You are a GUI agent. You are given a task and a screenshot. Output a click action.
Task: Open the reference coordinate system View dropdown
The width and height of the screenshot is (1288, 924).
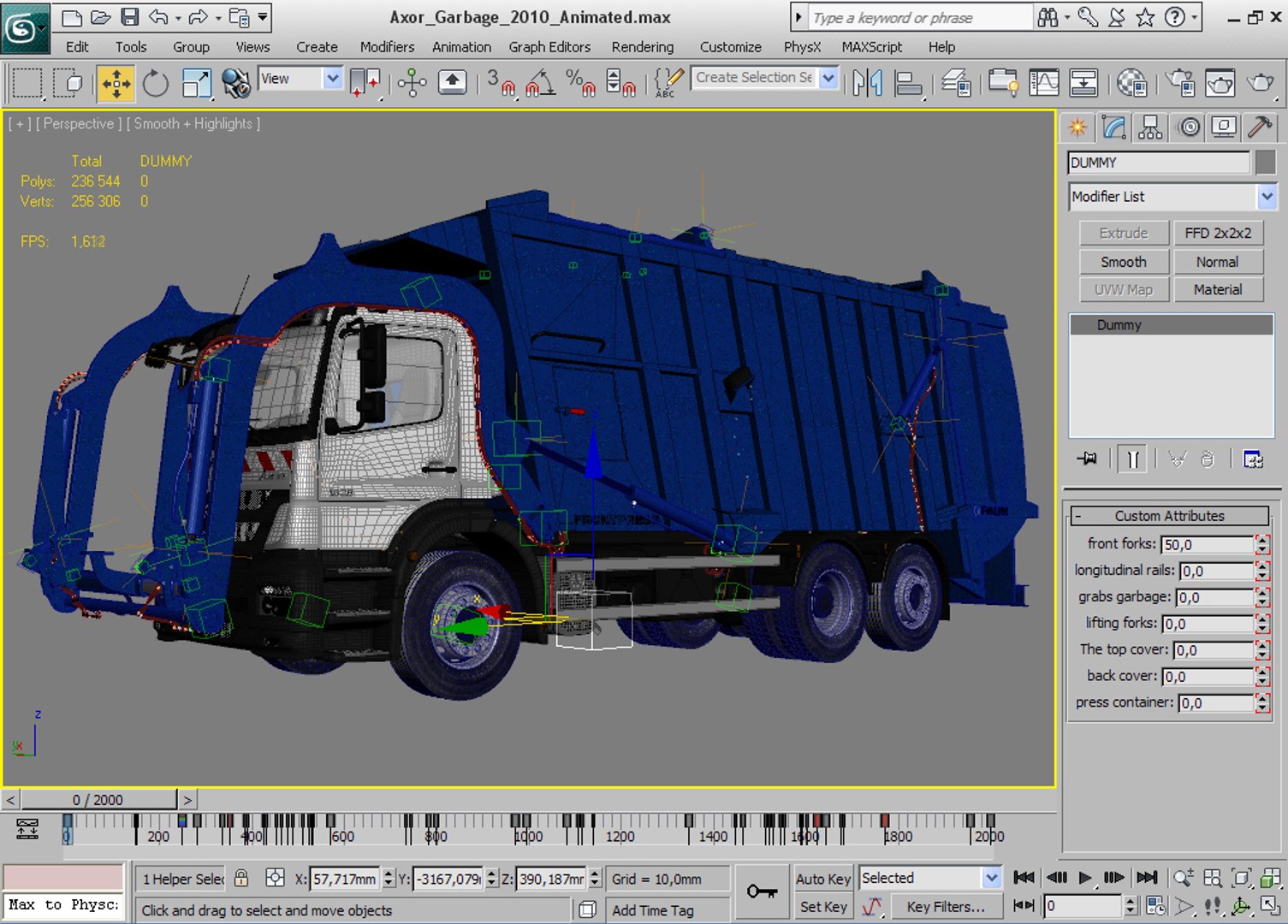pyautogui.click(x=333, y=79)
